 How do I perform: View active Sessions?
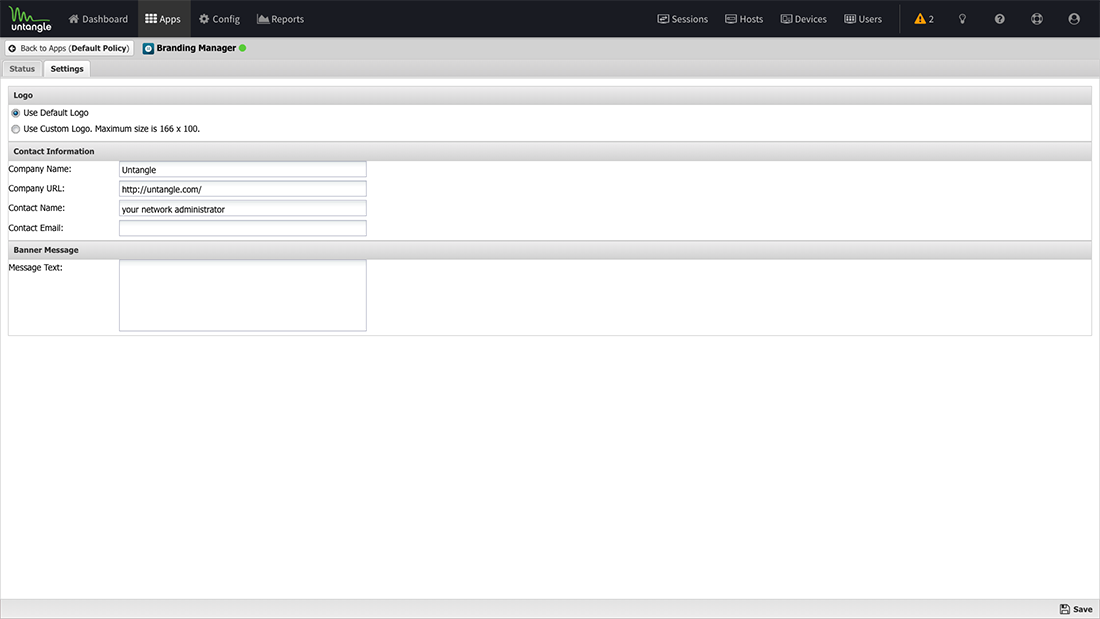click(x=683, y=19)
